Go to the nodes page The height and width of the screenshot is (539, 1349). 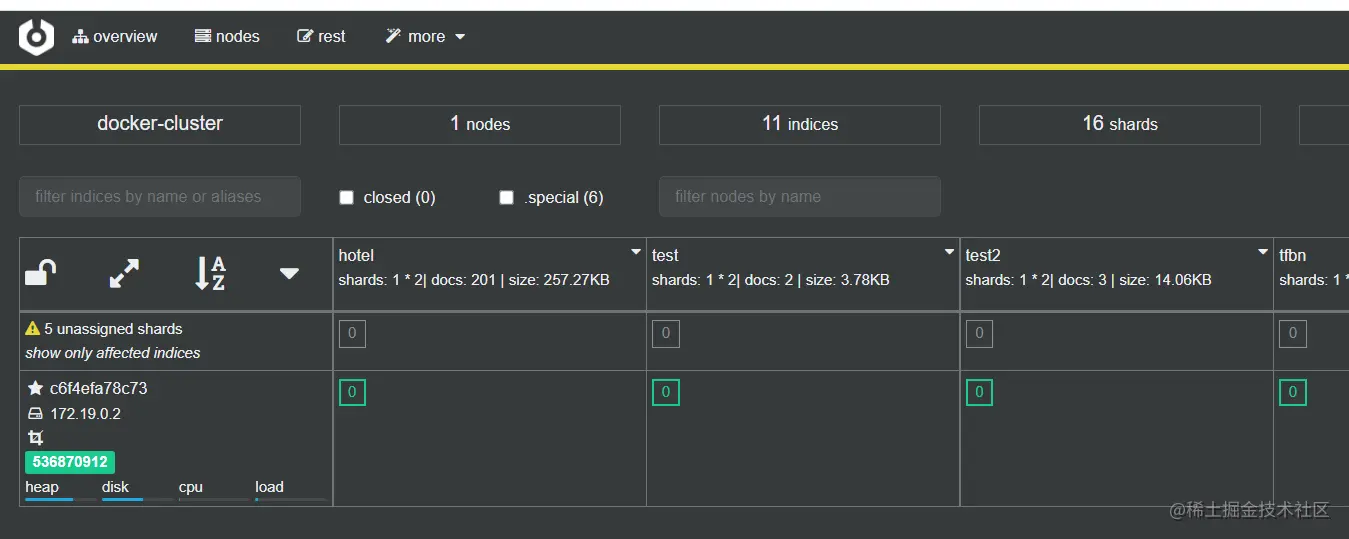click(226, 37)
